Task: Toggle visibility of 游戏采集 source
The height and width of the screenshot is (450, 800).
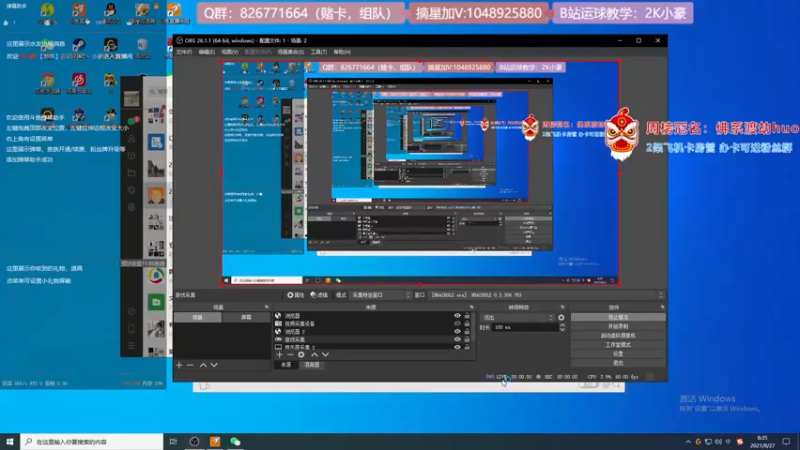Action: click(457, 339)
